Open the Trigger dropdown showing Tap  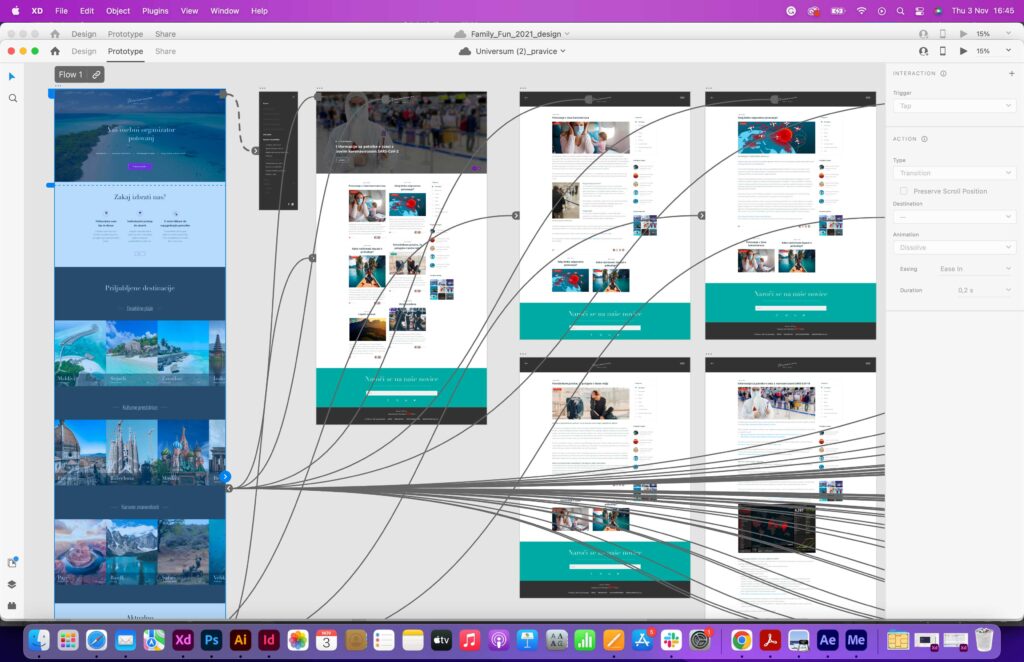(x=953, y=106)
